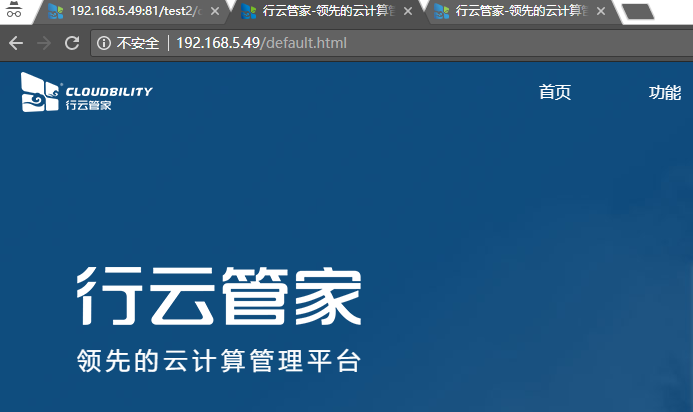Viewport: 693px width, 412px height.
Task: Open the 功能 navigation link
Action: (665, 92)
